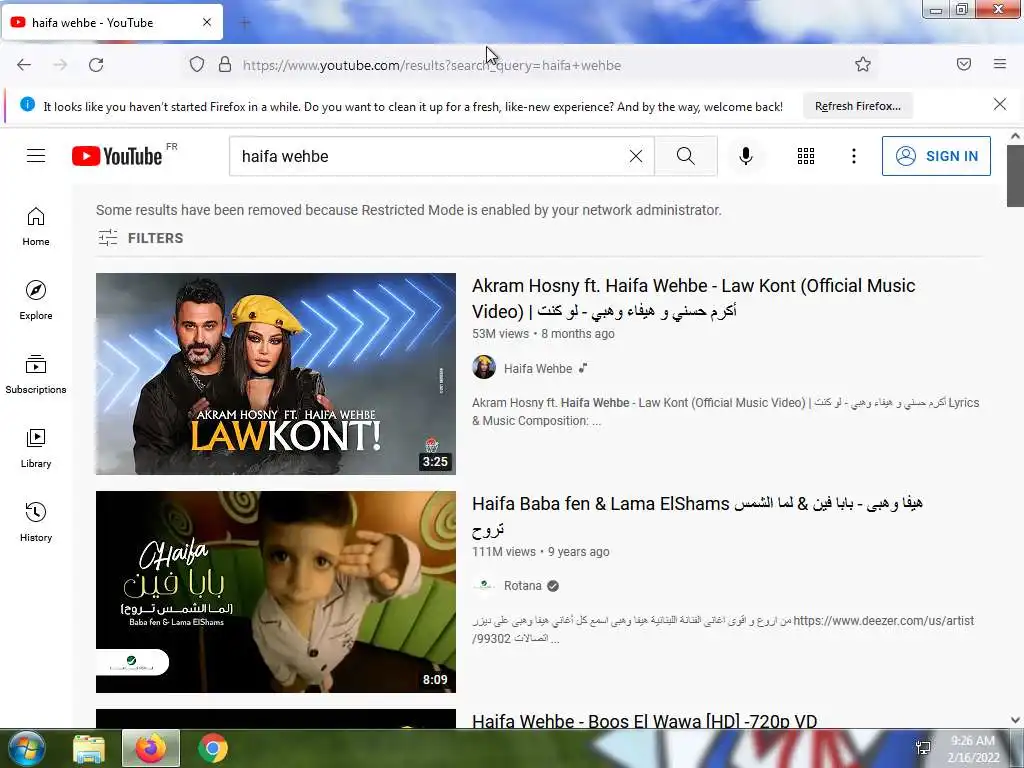Open the Boos El Wawa video title

(x=645, y=721)
